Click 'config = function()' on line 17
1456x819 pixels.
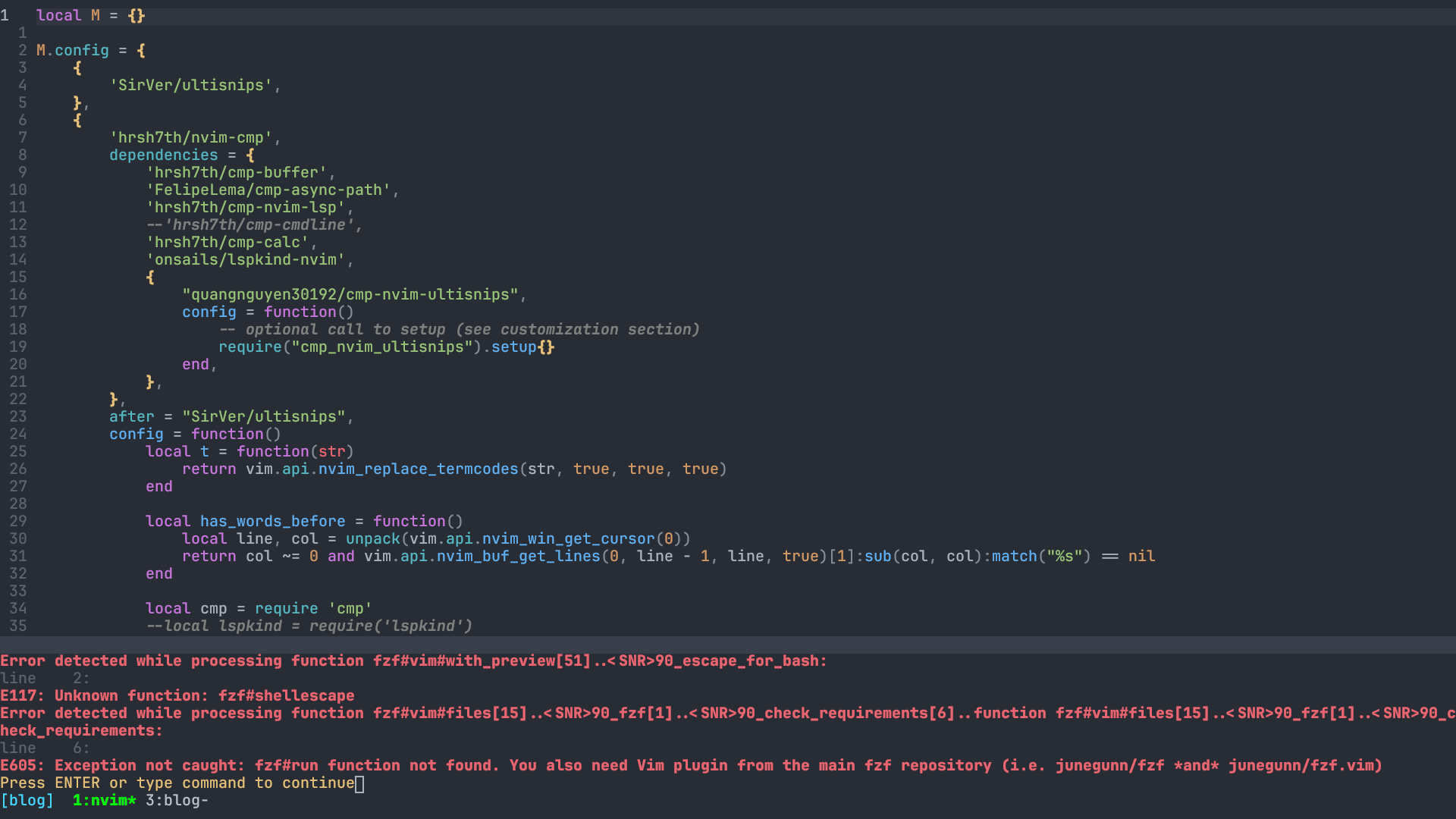pos(268,312)
